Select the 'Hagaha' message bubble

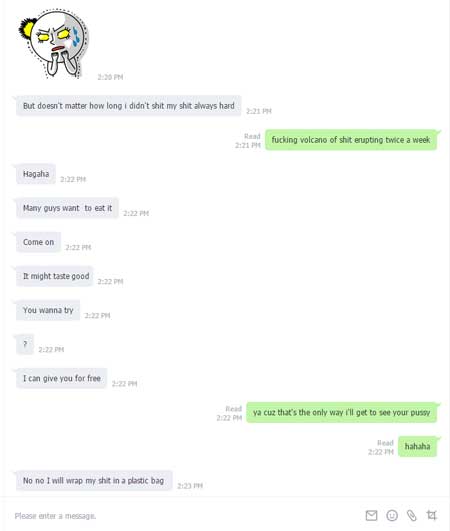coord(36,174)
